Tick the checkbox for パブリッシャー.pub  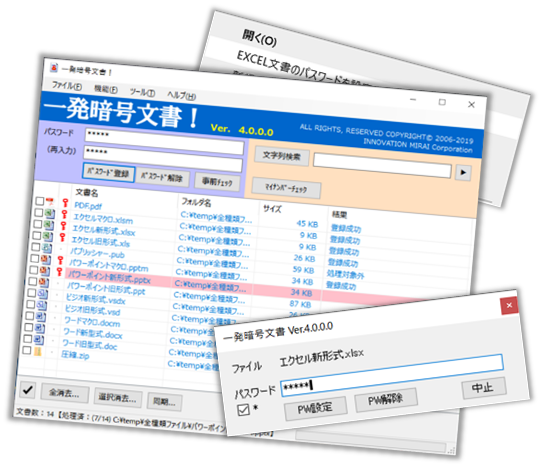[36, 246]
